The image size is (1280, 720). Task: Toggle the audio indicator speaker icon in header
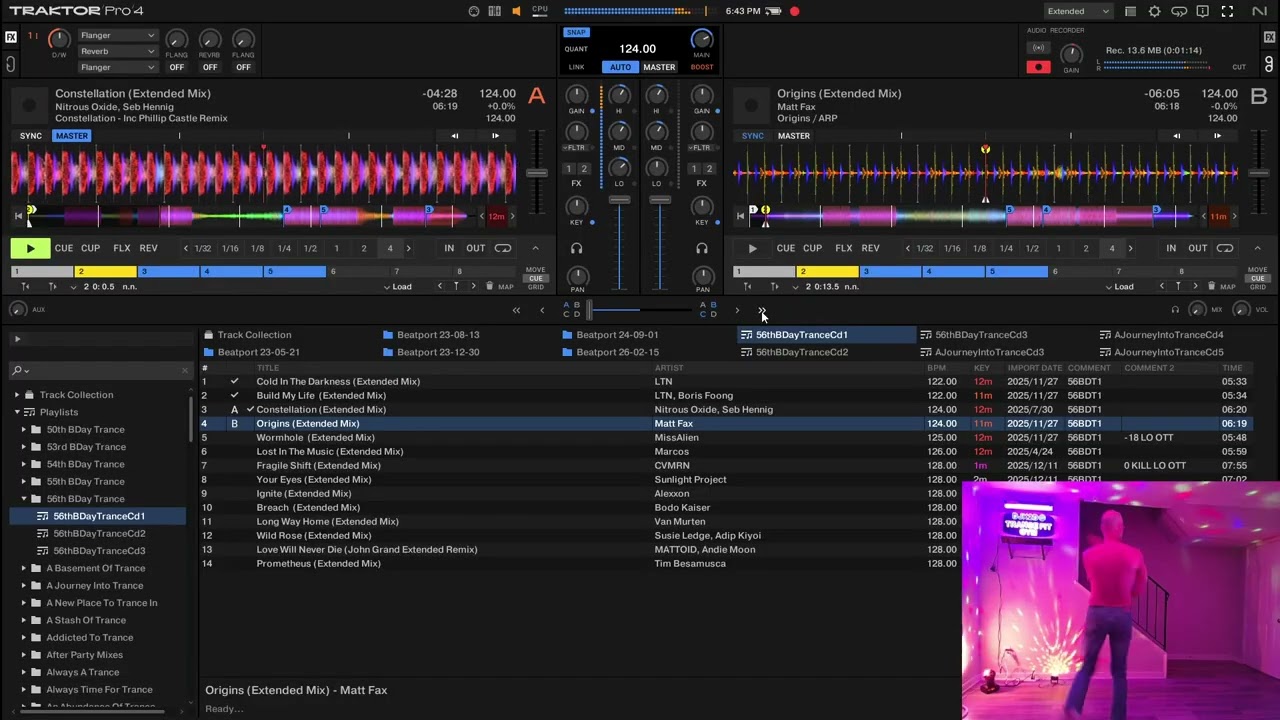click(x=516, y=11)
